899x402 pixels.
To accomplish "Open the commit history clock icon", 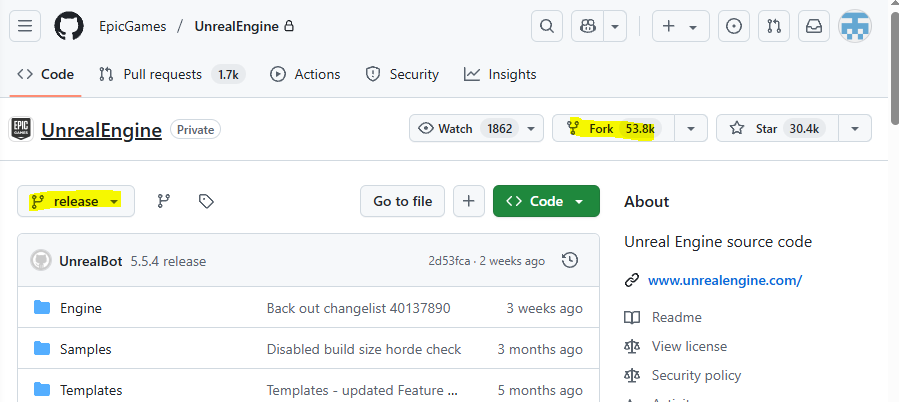I will coord(569,260).
